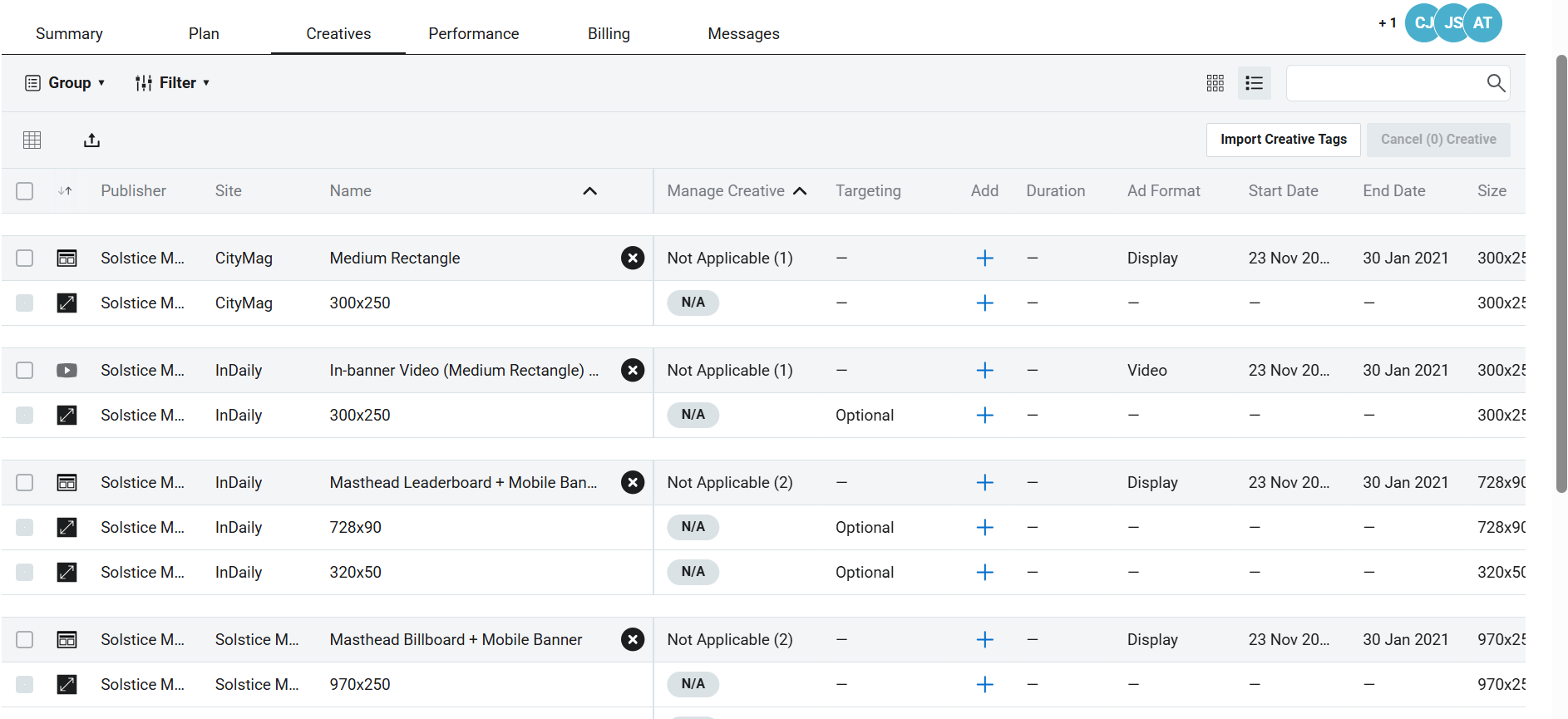
Task: Go to the Billing tab
Action: (609, 34)
